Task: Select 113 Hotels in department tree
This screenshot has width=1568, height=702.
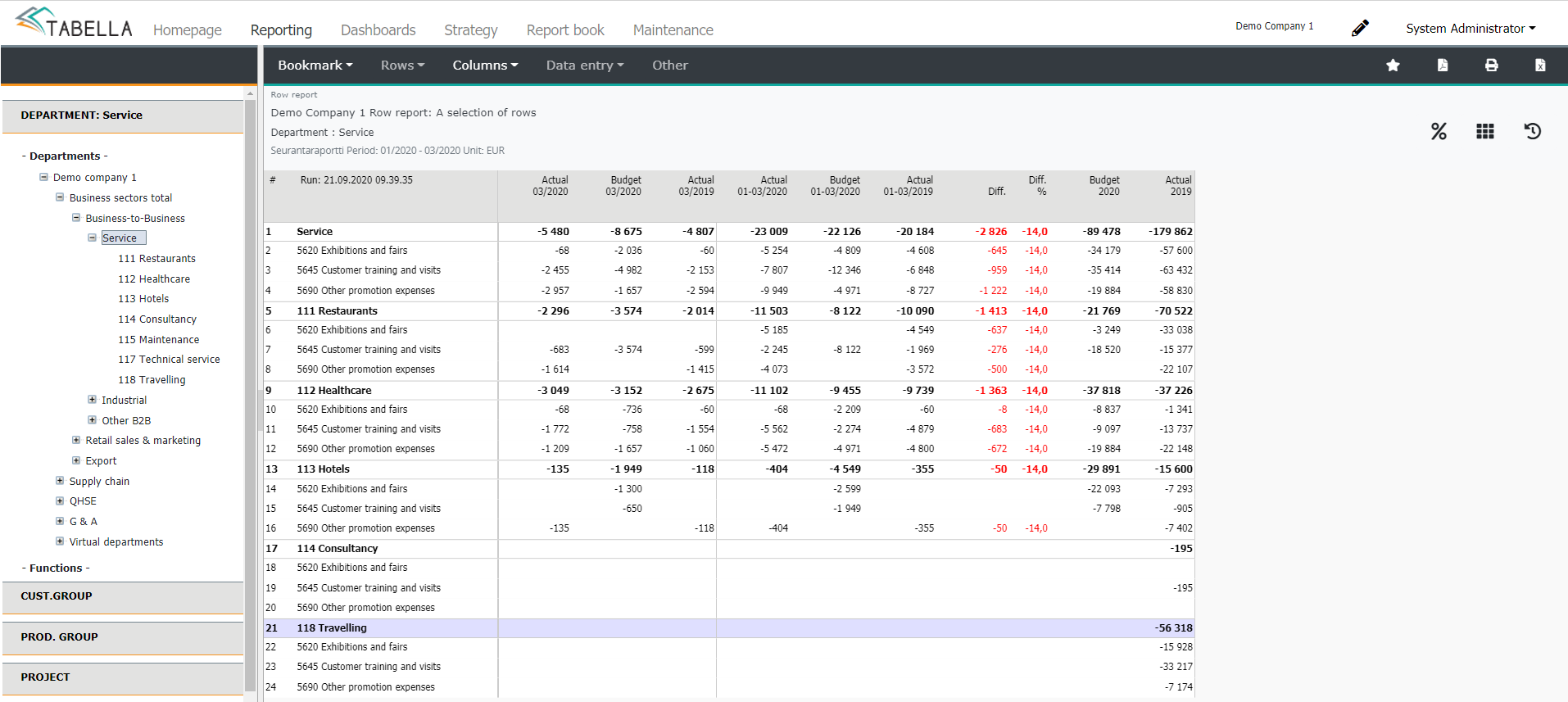Action: coord(143,299)
